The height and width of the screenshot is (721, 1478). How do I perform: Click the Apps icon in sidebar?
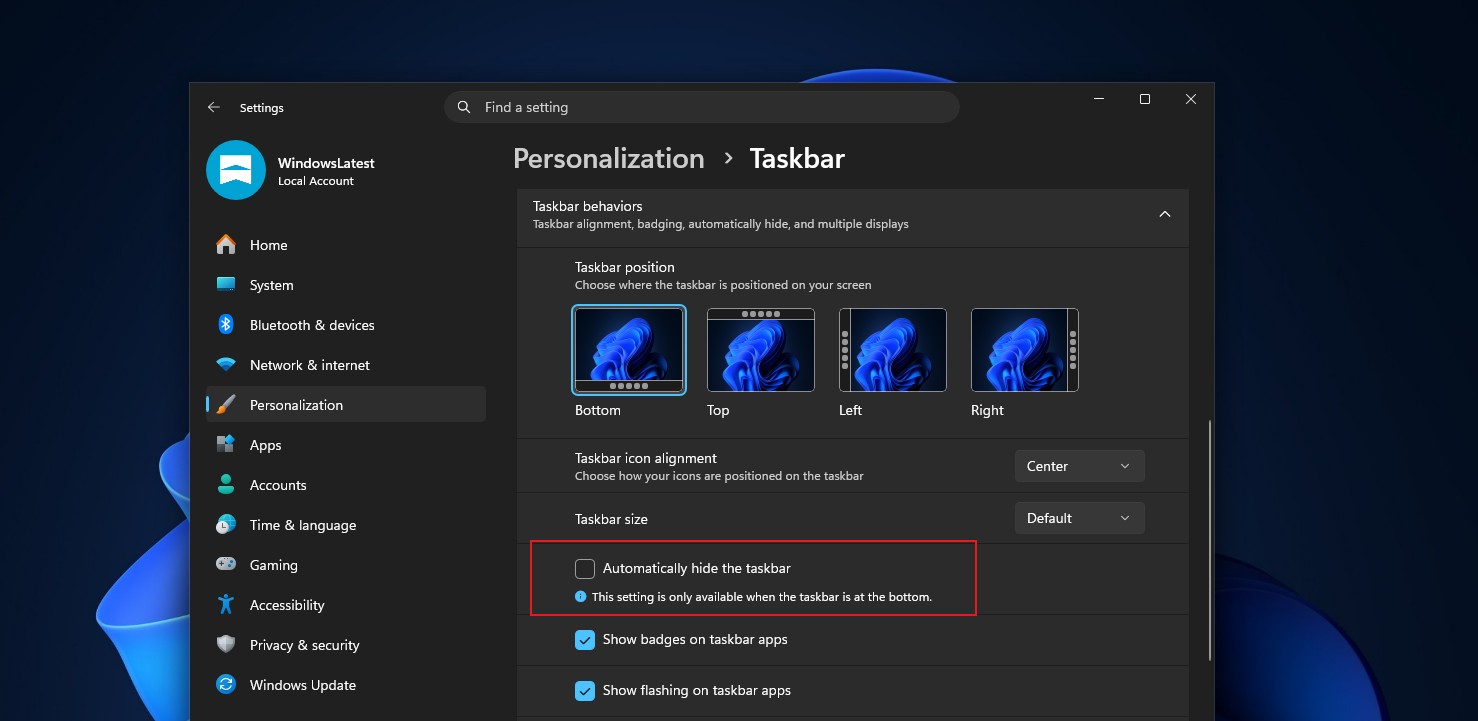tap(226, 445)
